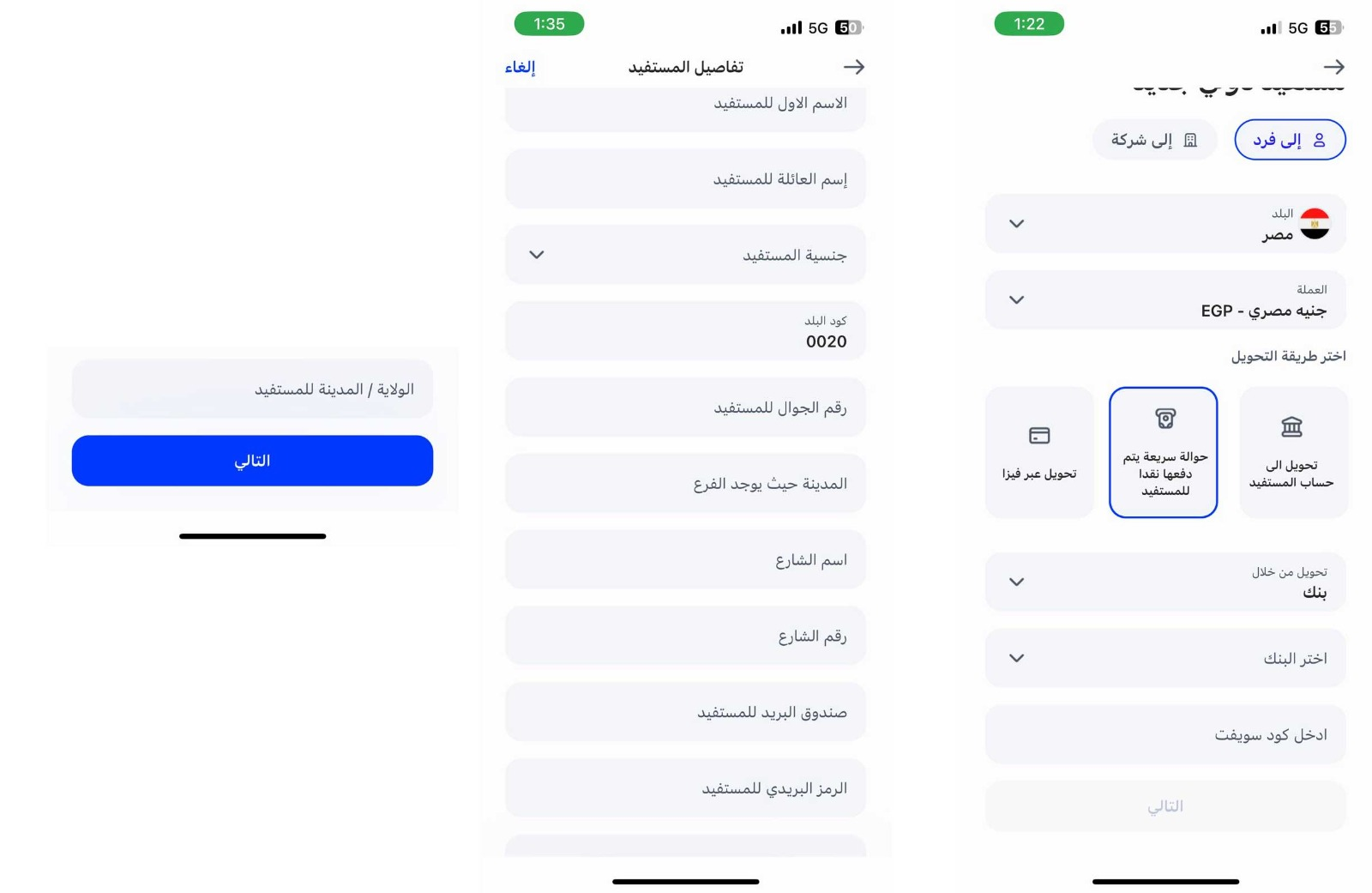Viewport: 1372px width, 893px height.
Task: Tap the الولاية / المدينة للمستفيد field
Action: [252, 389]
